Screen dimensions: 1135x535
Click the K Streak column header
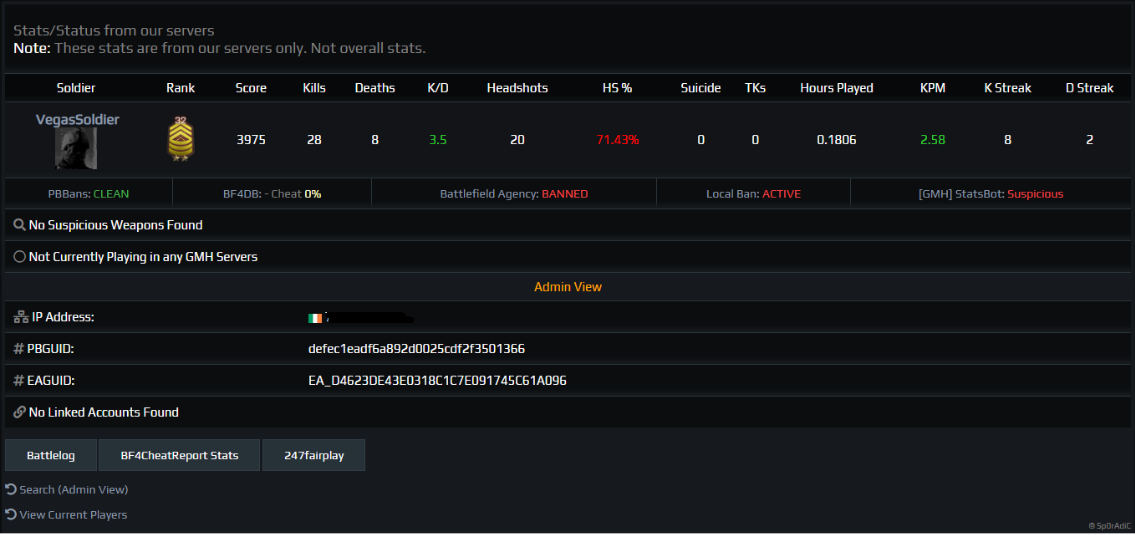click(x=1008, y=88)
